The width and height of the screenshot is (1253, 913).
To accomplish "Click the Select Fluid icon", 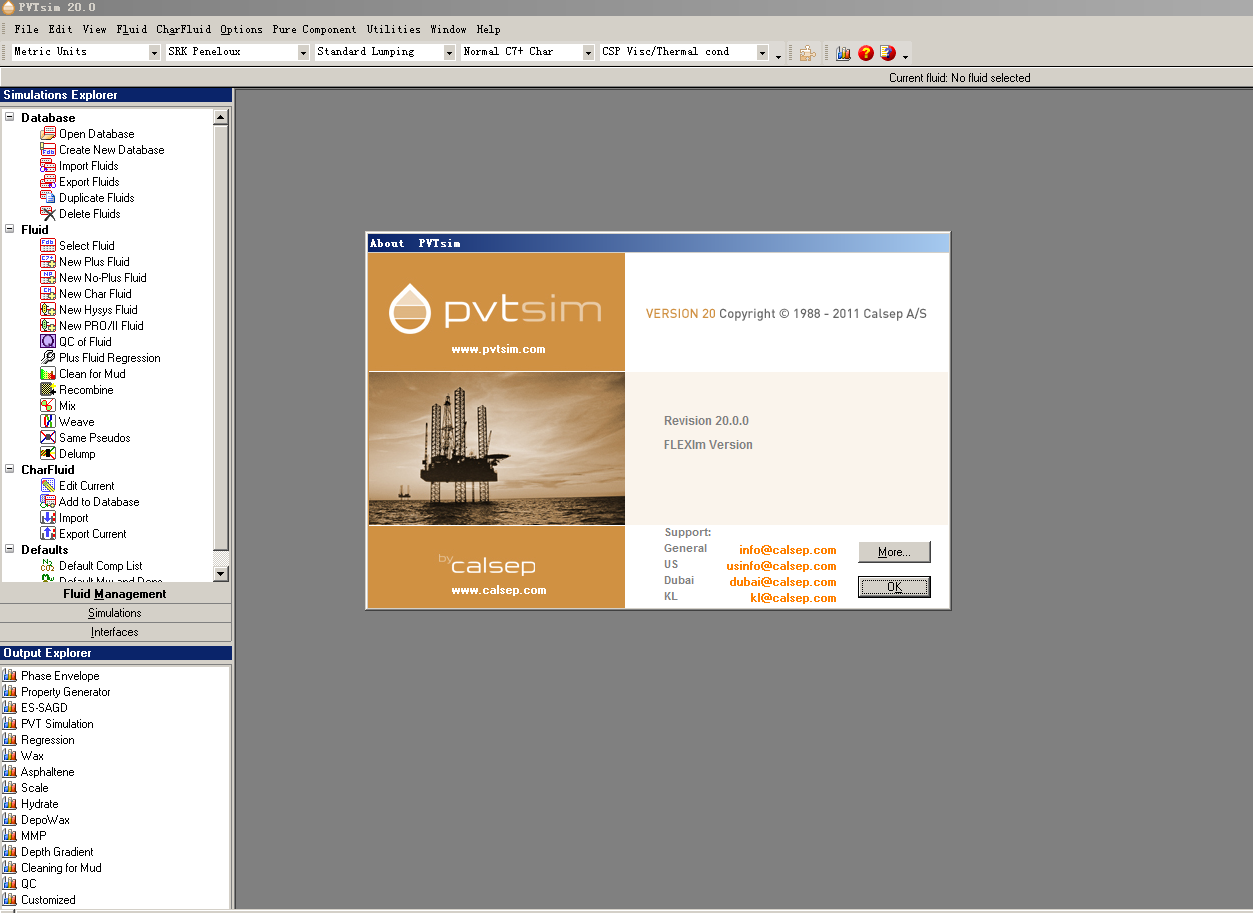I will click(48, 245).
